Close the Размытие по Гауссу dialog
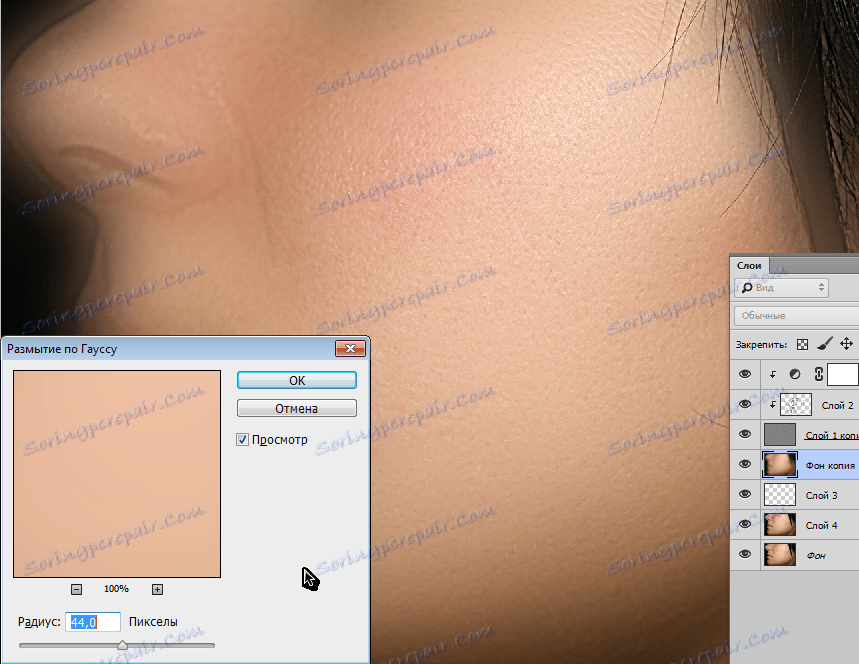 350,348
